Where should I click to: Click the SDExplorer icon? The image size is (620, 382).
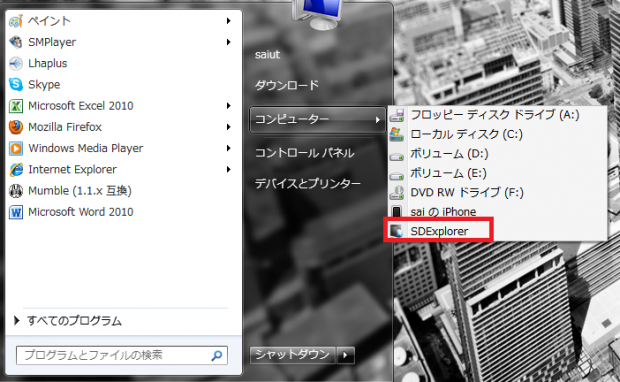397,231
